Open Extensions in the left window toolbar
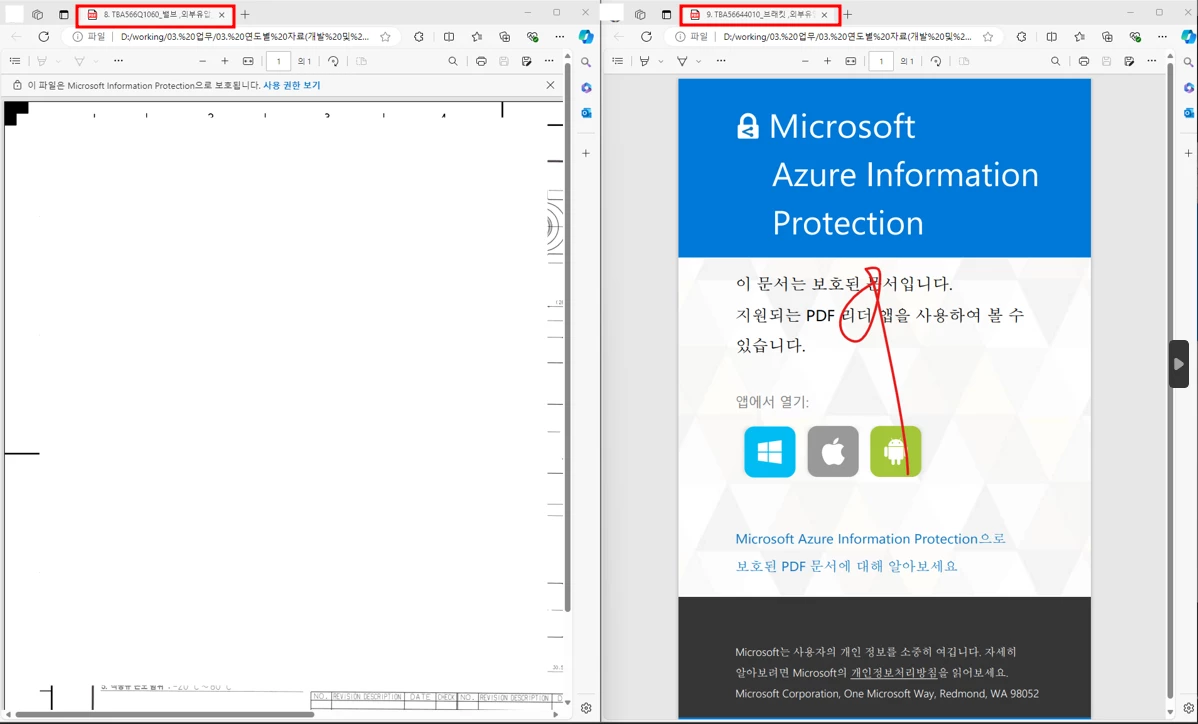The width and height of the screenshot is (1198, 724). point(419,37)
